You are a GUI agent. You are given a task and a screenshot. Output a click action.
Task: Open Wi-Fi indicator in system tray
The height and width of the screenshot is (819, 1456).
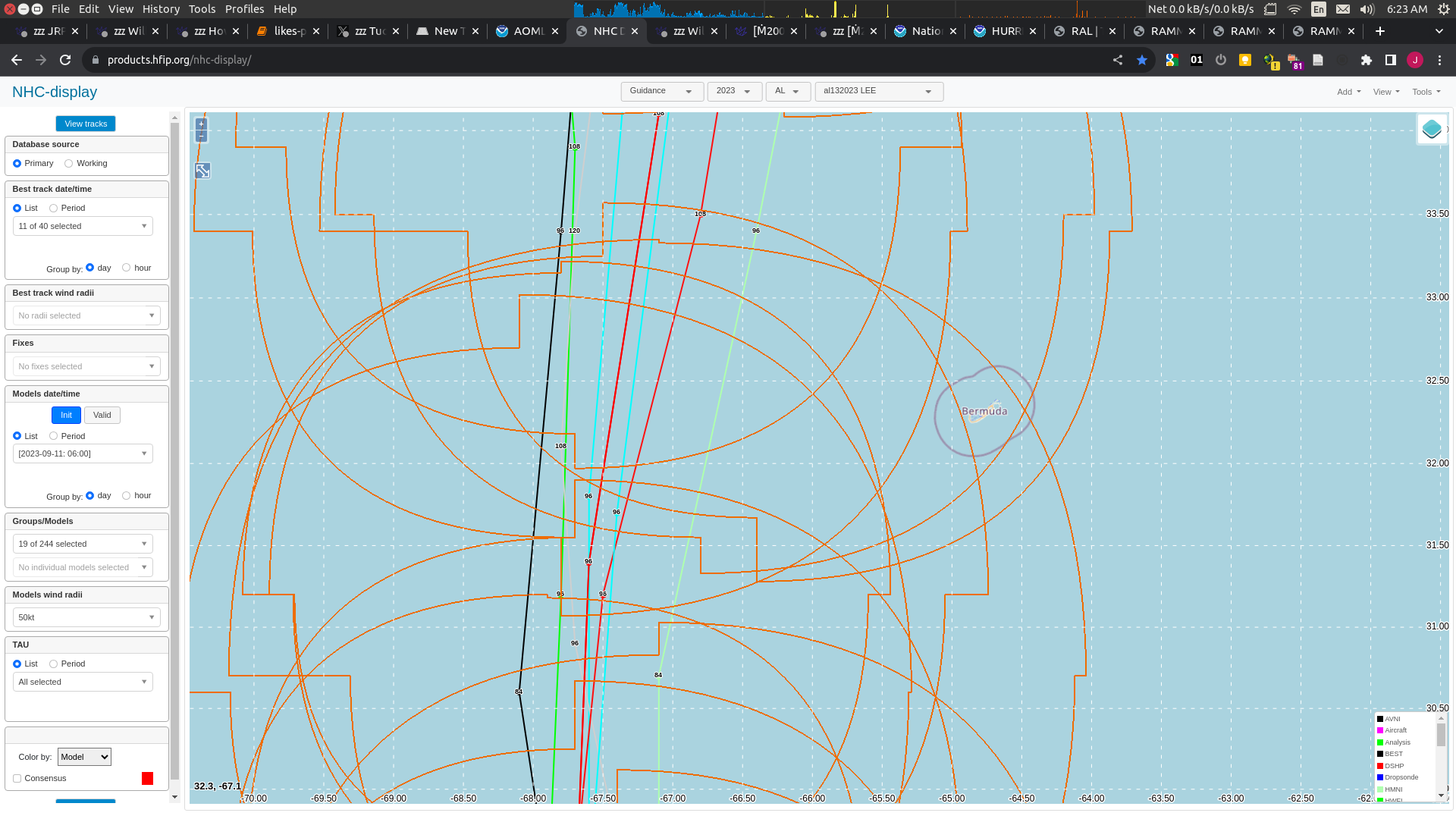1294,9
